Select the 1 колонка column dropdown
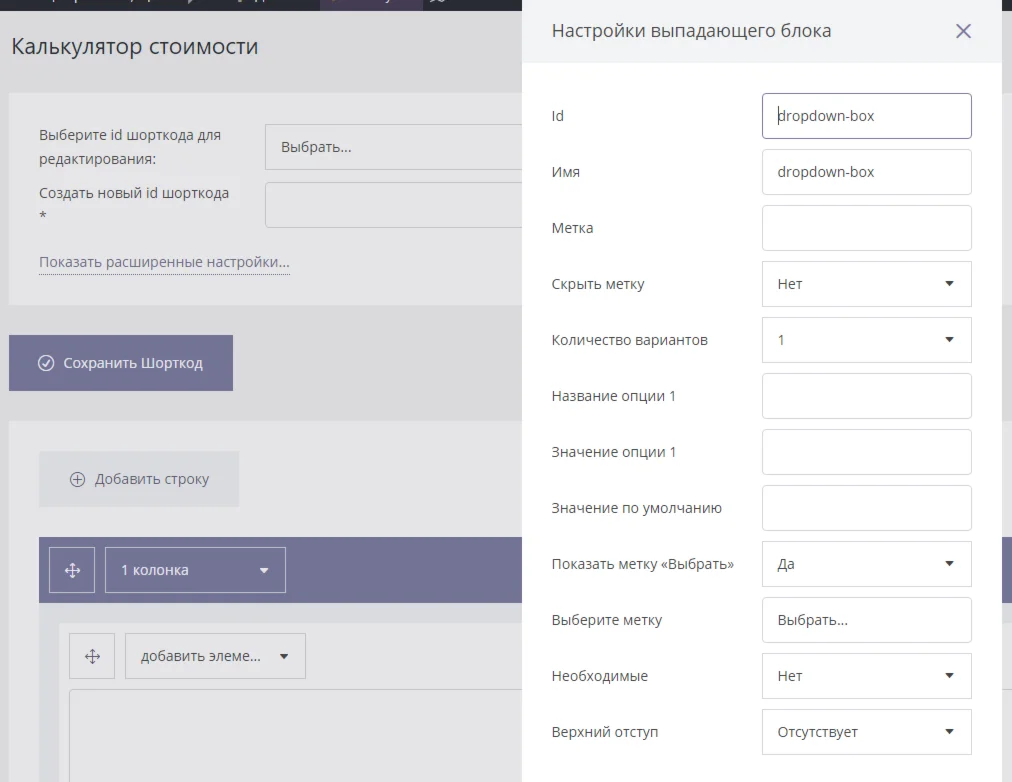1012x782 pixels. point(195,570)
